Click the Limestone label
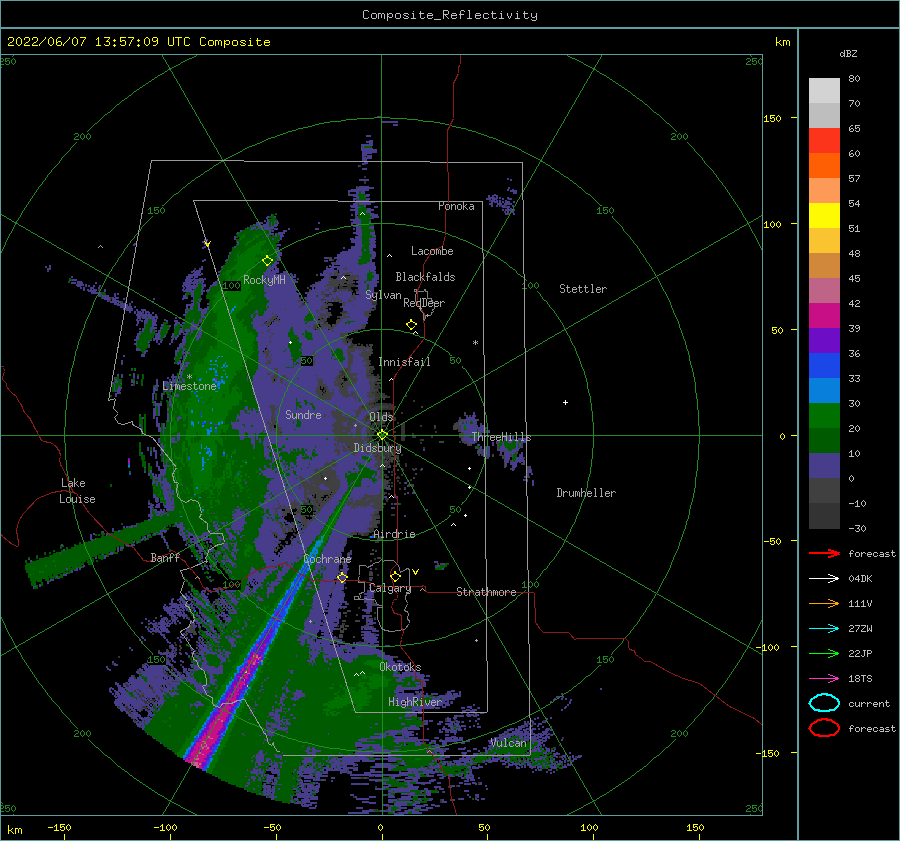900x841 pixels. pyautogui.click(x=189, y=386)
